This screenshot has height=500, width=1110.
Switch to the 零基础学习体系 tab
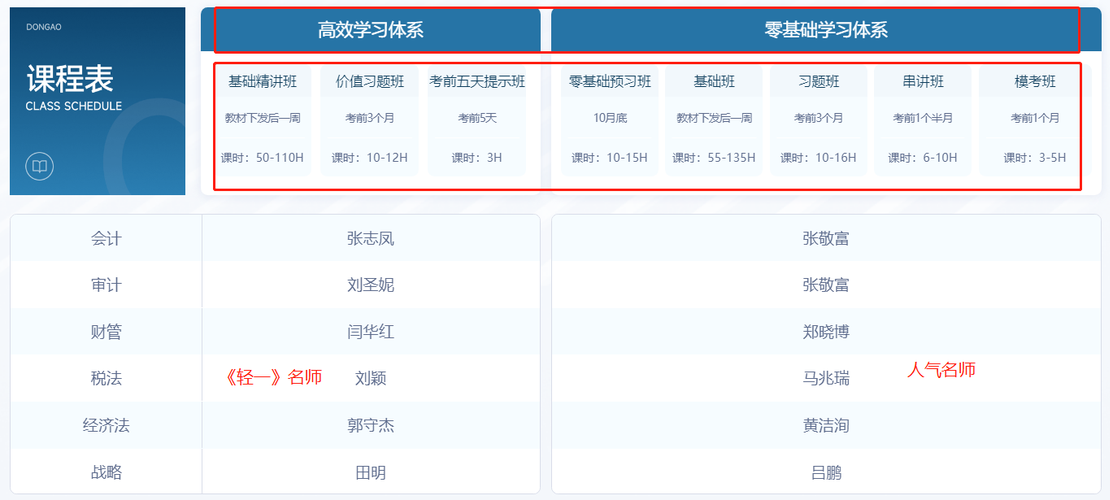point(826,30)
